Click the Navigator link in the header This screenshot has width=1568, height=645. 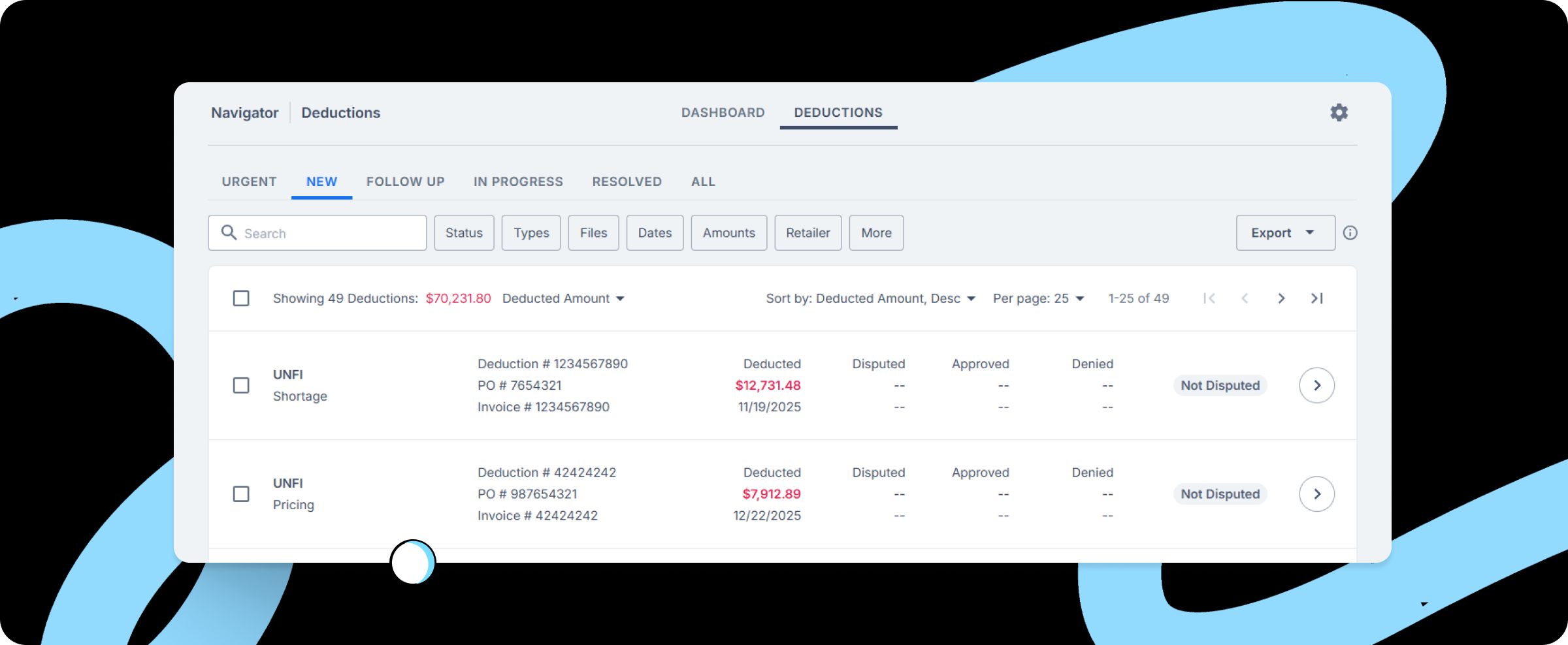click(244, 113)
